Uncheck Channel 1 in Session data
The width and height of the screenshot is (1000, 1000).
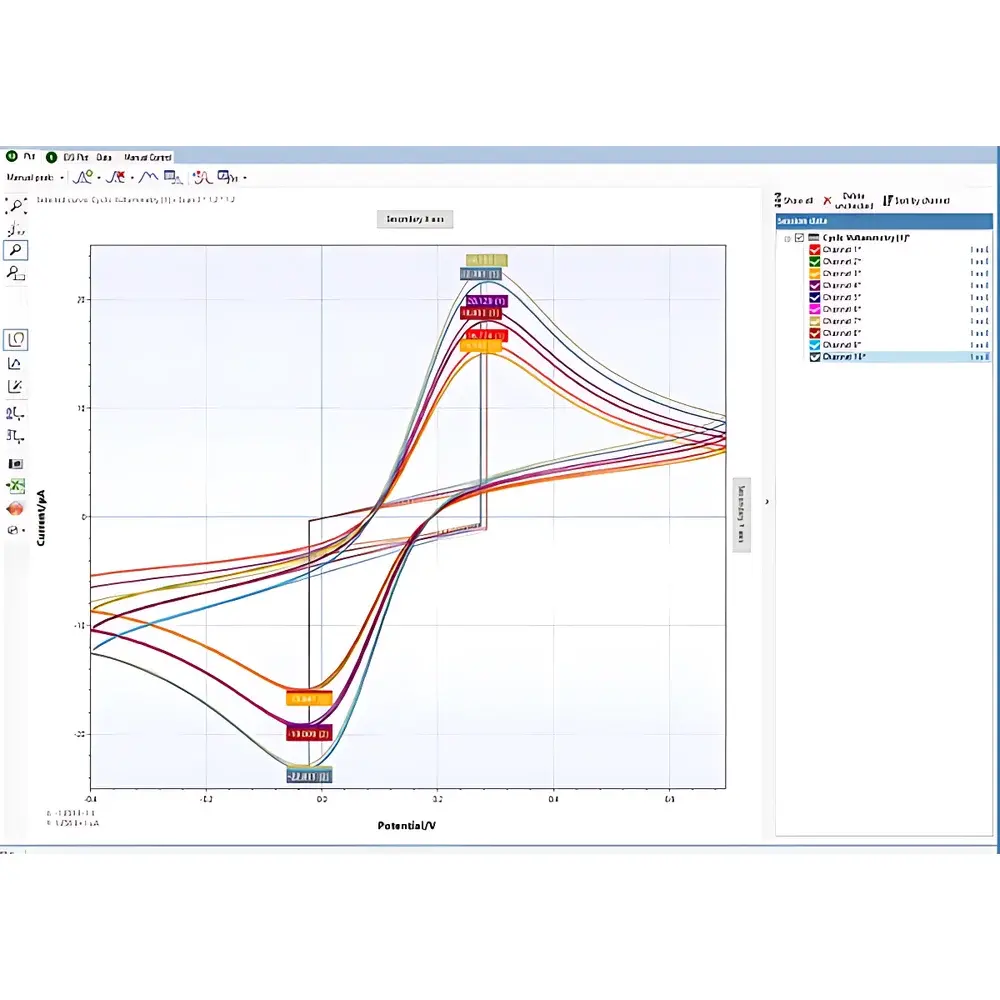click(x=815, y=249)
